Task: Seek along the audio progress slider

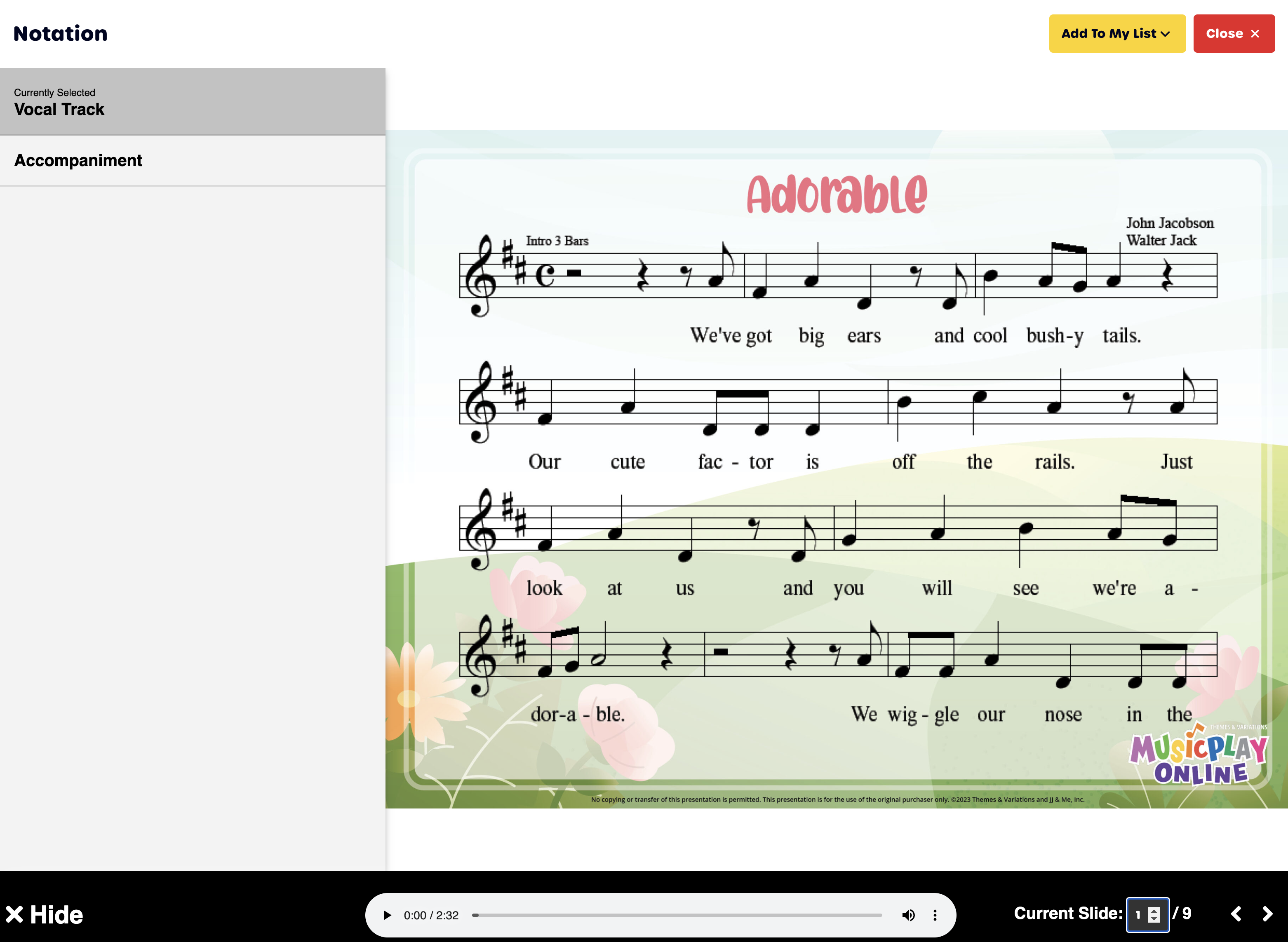Action: [677, 915]
